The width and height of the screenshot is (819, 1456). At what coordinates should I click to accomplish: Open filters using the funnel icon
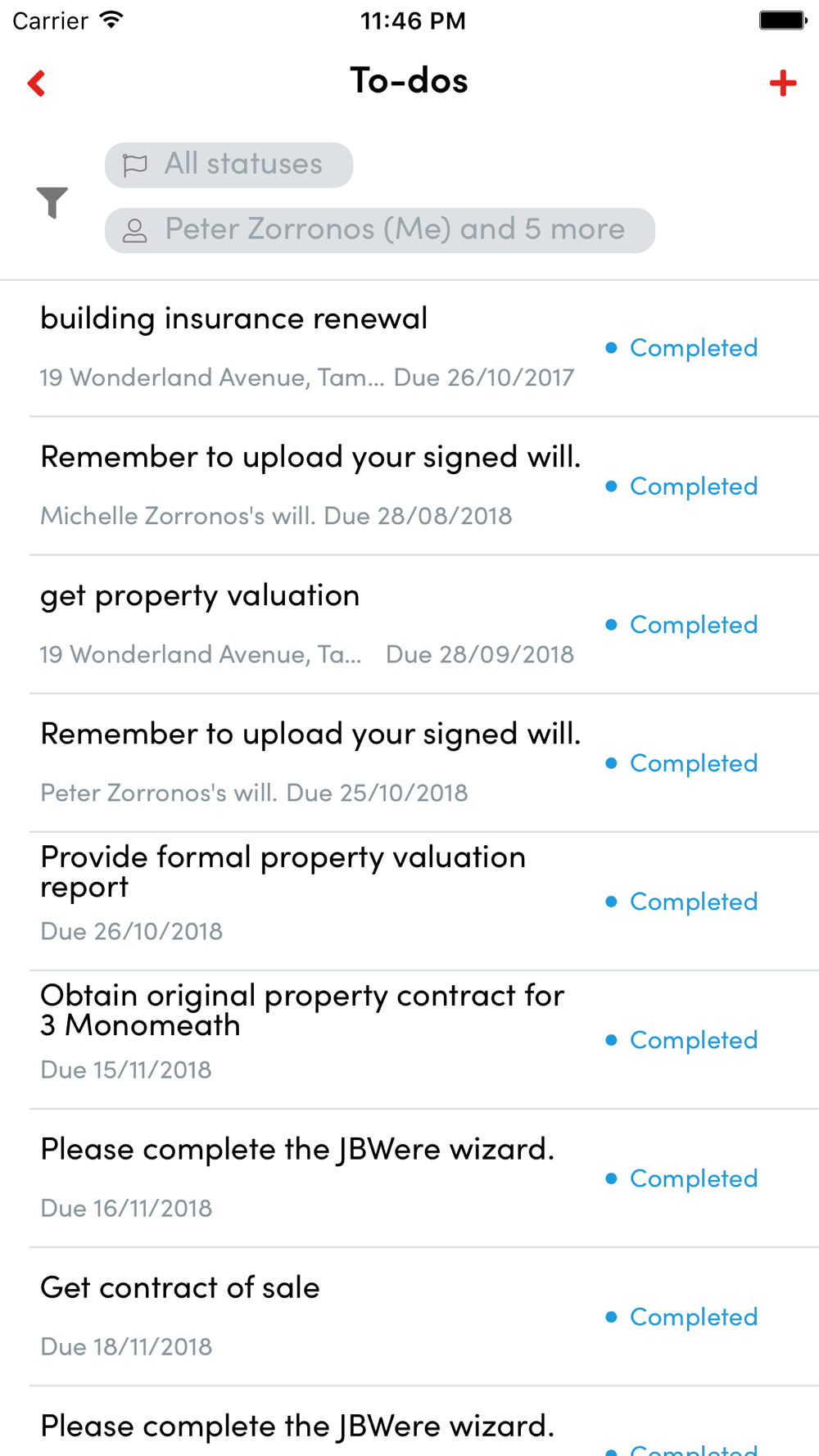52,202
